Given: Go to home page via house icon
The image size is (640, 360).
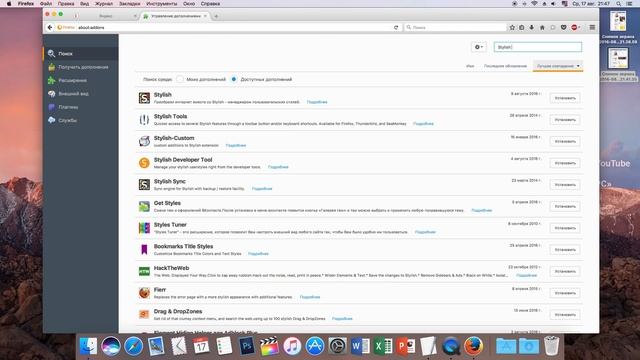Looking at the screenshot, I should coord(542,27).
